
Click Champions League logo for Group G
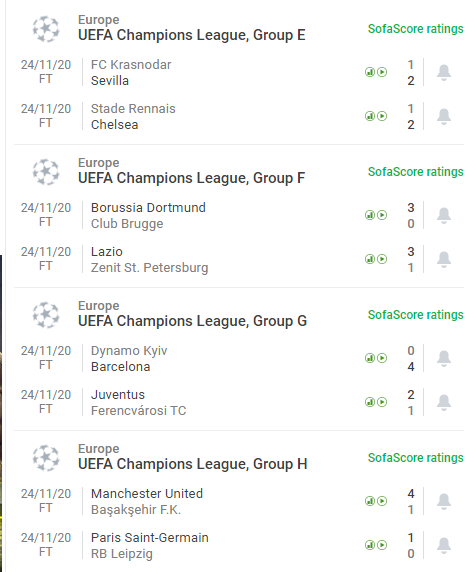[x=46, y=314]
